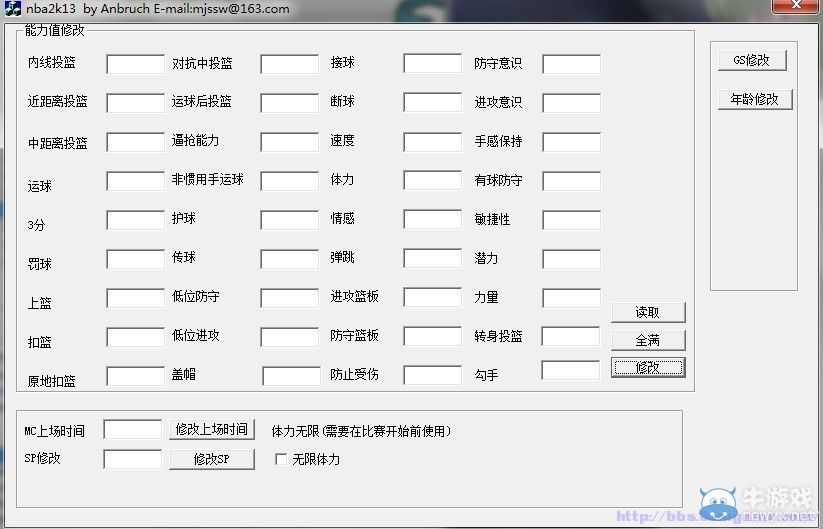Select the 有球防守 input field
Image resolution: width=823 pixels, height=529 pixels.
pyautogui.click(x=572, y=181)
